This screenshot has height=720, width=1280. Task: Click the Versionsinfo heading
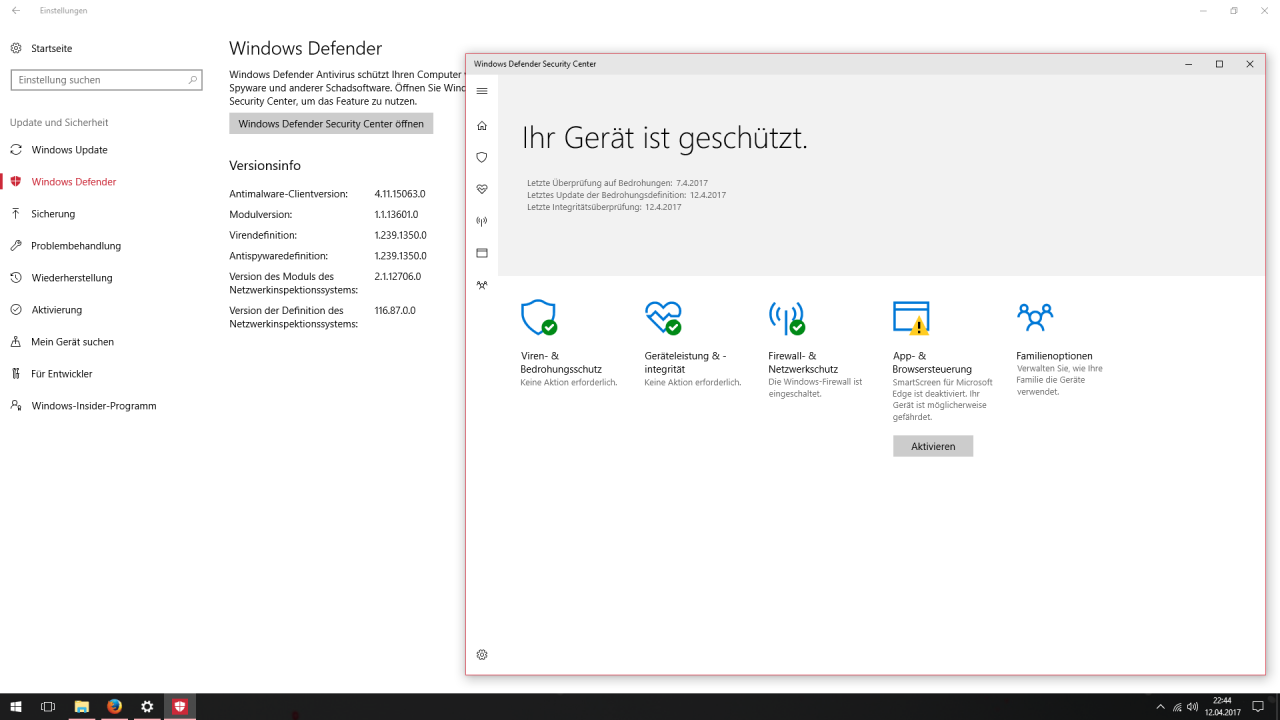pyautogui.click(x=265, y=166)
